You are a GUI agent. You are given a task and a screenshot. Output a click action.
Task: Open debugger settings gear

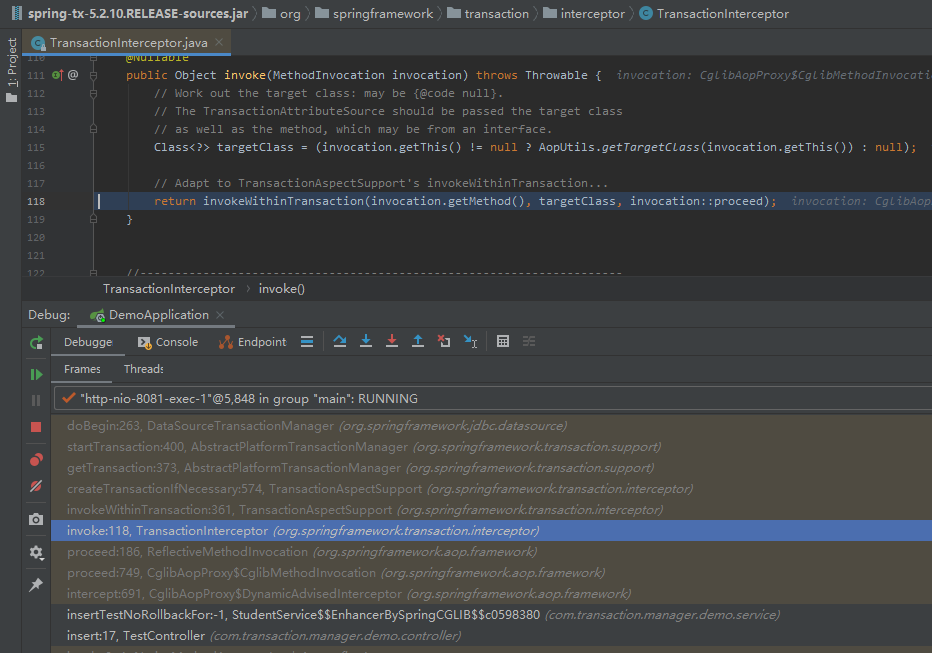pyautogui.click(x=36, y=553)
